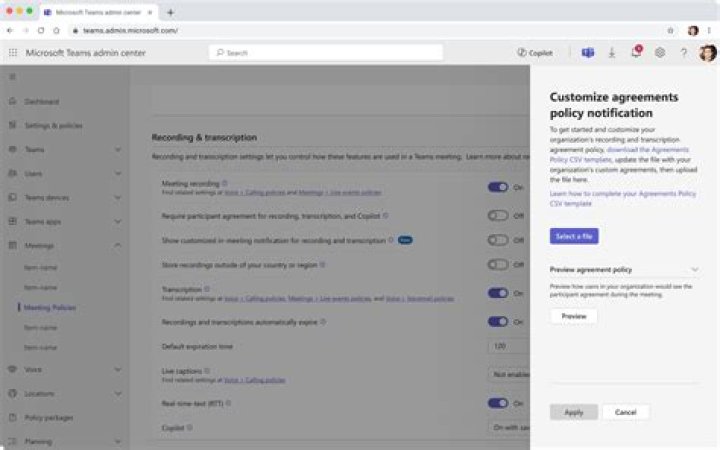Expand the Planning sidebar chevron
Image resolution: width=720 pixels, height=450 pixels.
[x=118, y=441]
